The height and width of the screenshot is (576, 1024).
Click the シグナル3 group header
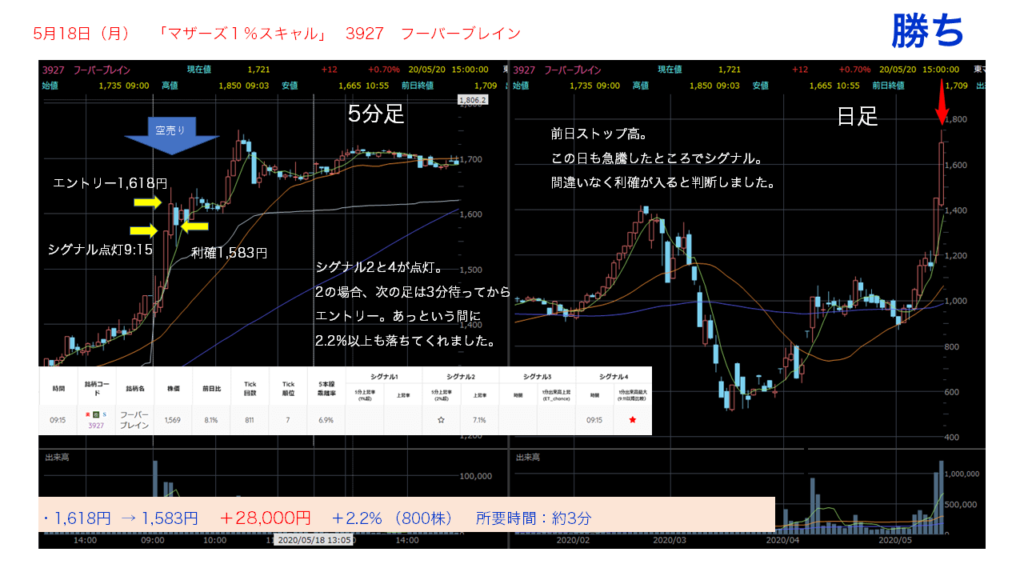[537, 377]
